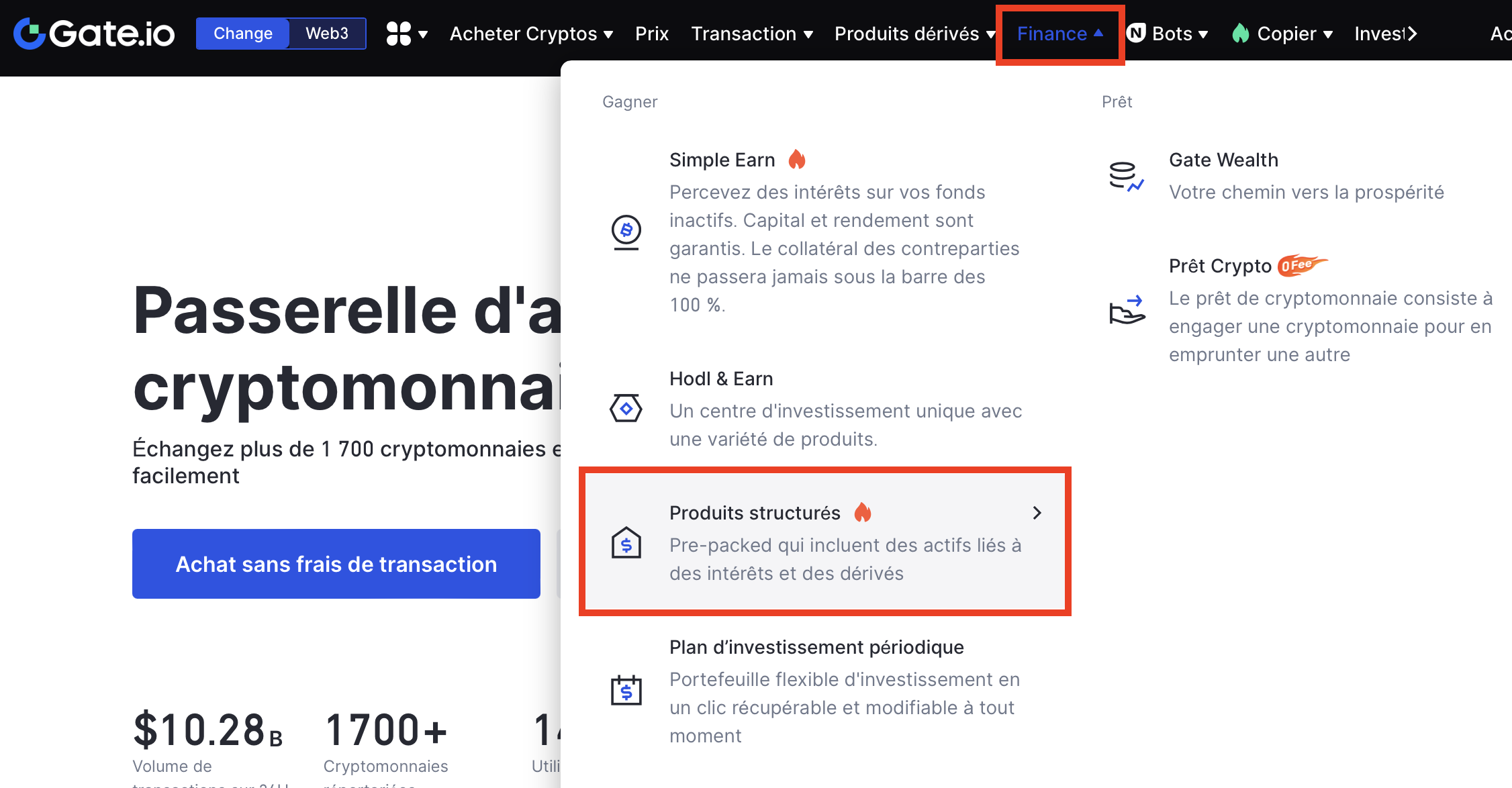The width and height of the screenshot is (1512, 788).
Task: Click the Prêt Crypto hand icon
Action: (1127, 310)
